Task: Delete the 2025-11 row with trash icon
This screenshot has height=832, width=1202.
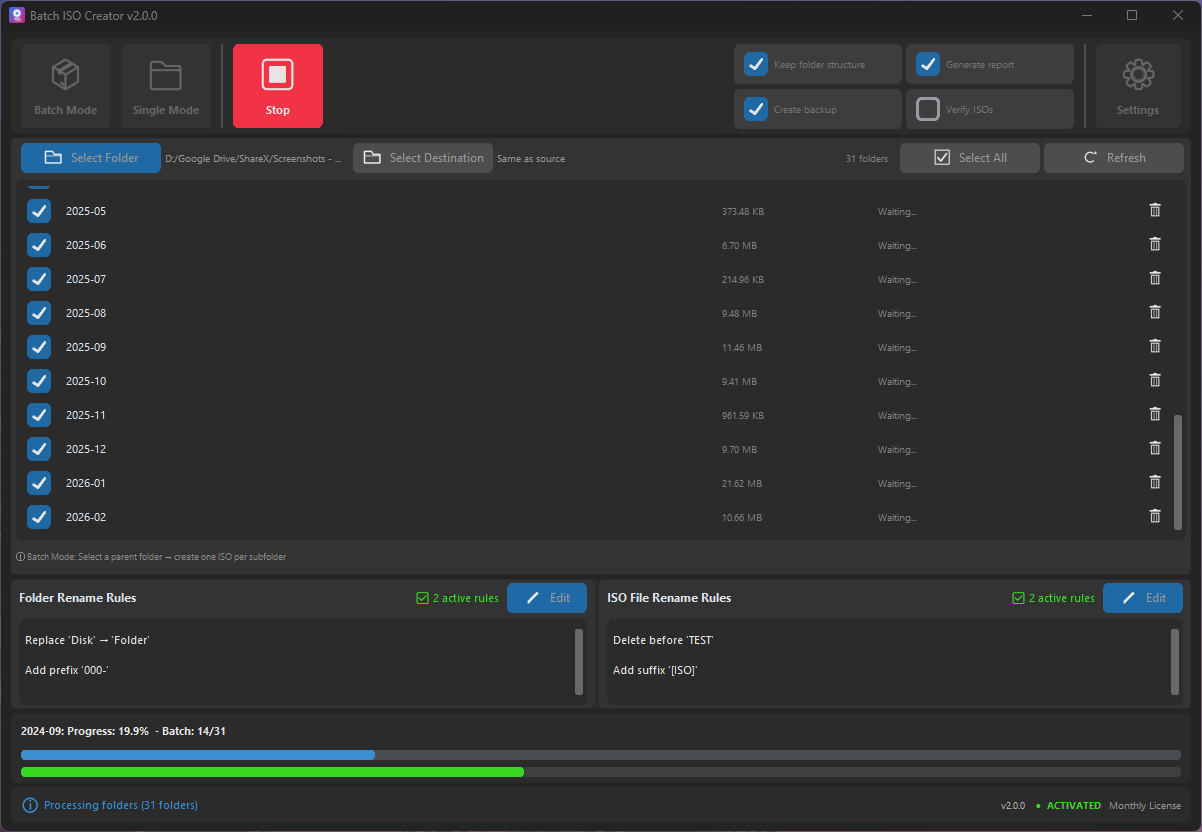Action: click(x=1155, y=414)
